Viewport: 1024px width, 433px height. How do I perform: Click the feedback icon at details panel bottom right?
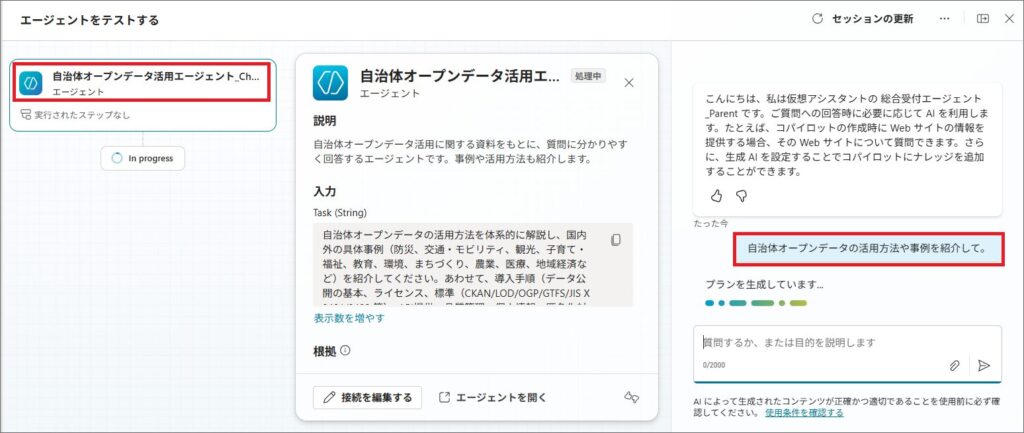630,397
